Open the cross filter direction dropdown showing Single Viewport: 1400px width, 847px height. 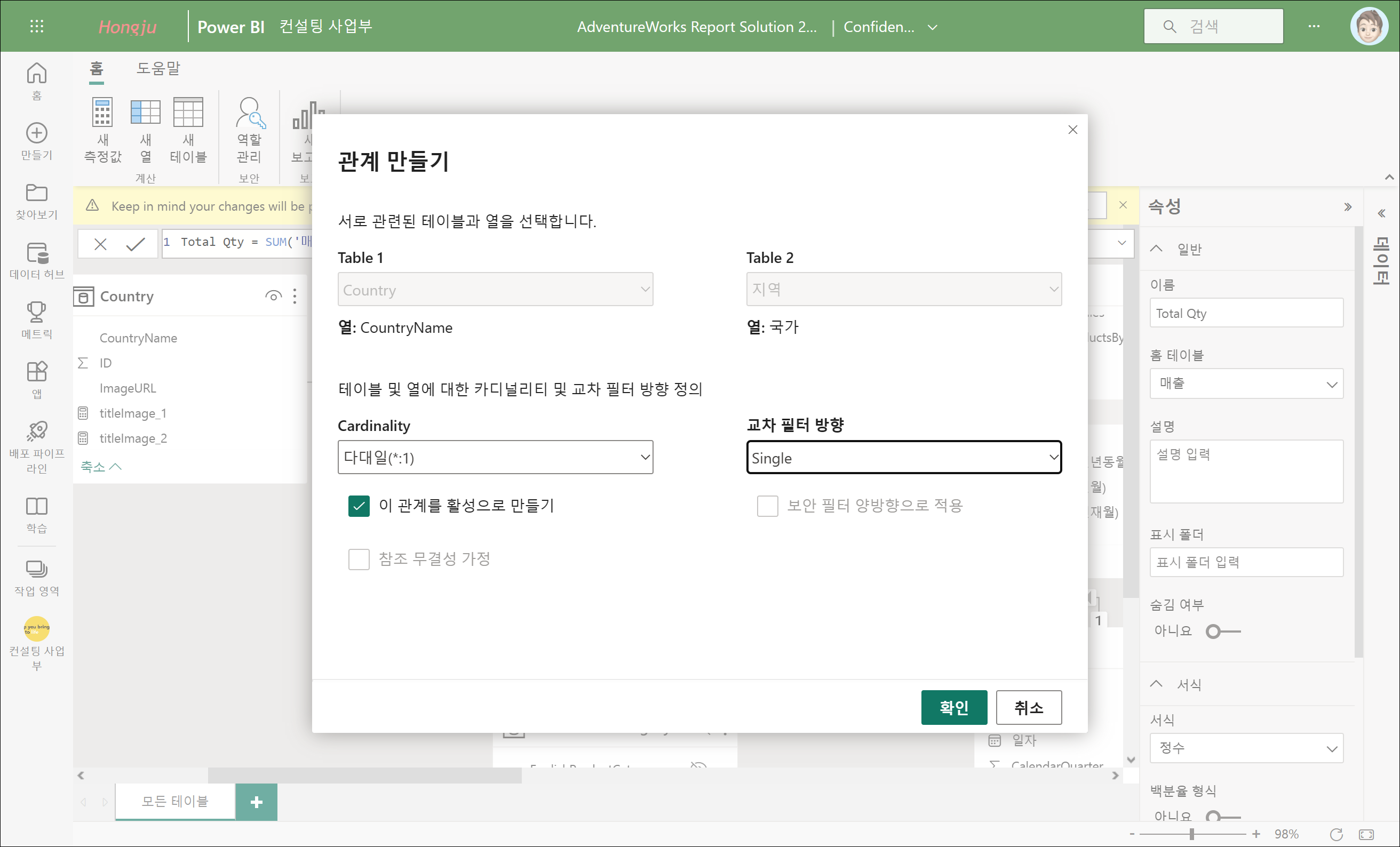[903, 457]
